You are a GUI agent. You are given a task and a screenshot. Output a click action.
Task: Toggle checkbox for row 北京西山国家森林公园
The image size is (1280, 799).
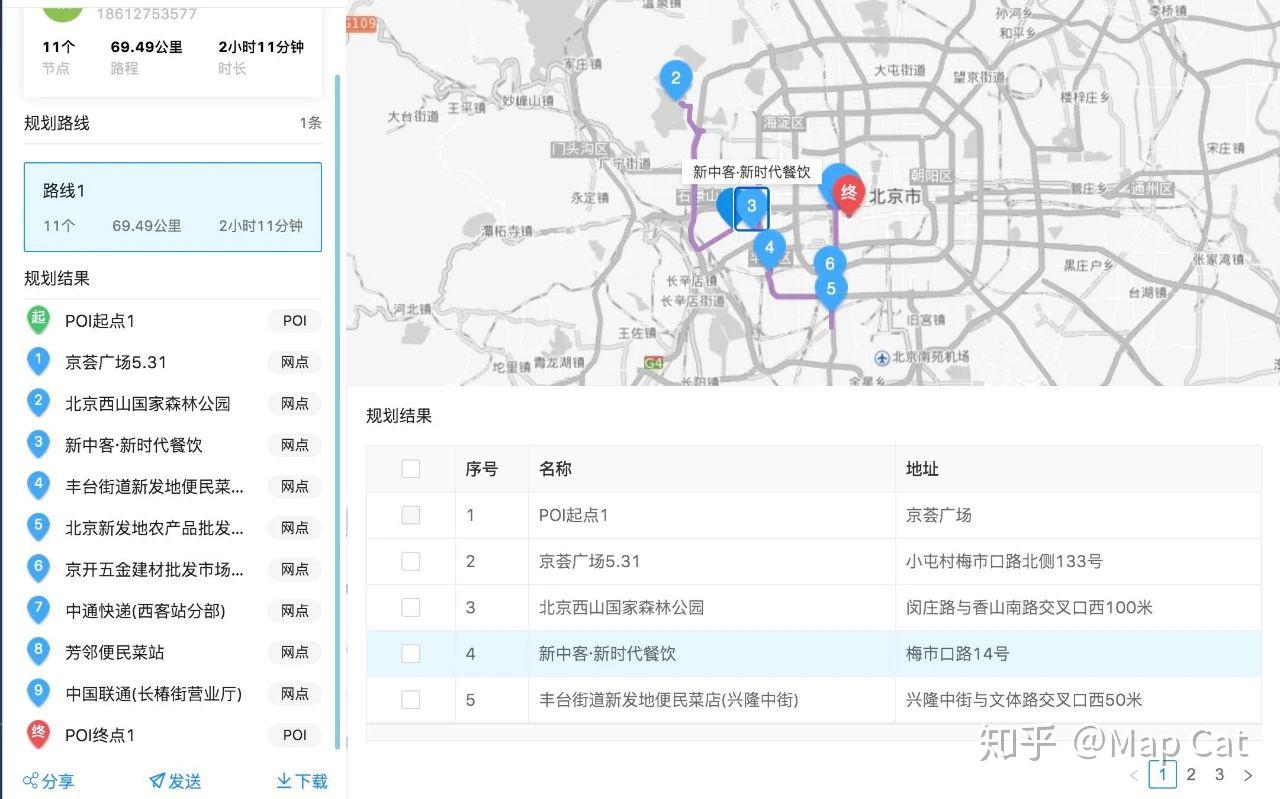tap(410, 607)
